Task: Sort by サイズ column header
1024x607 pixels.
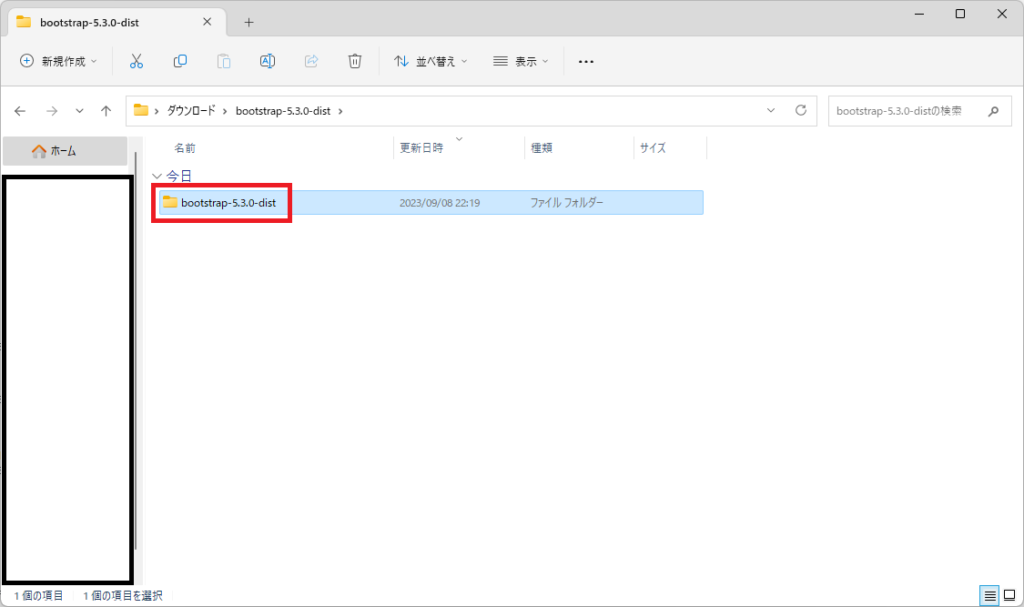Action: pyautogui.click(x=652, y=148)
